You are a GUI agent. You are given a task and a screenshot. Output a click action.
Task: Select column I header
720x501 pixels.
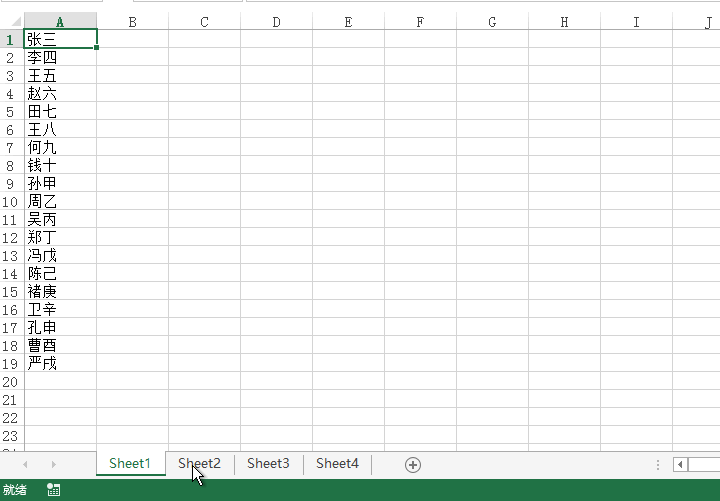pyautogui.click(x=636, y=22)
